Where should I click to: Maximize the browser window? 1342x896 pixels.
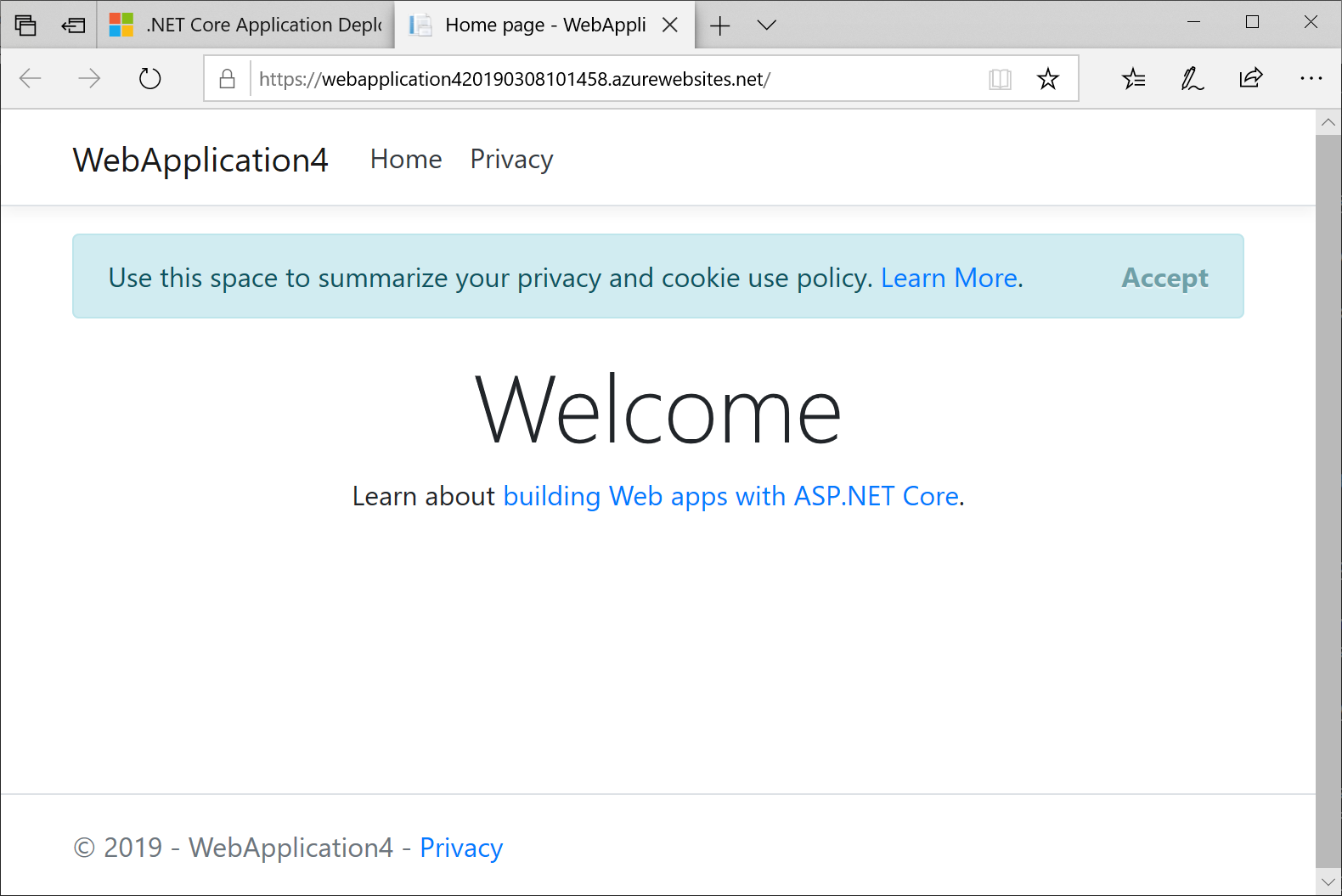click(x=1252, y=23)
